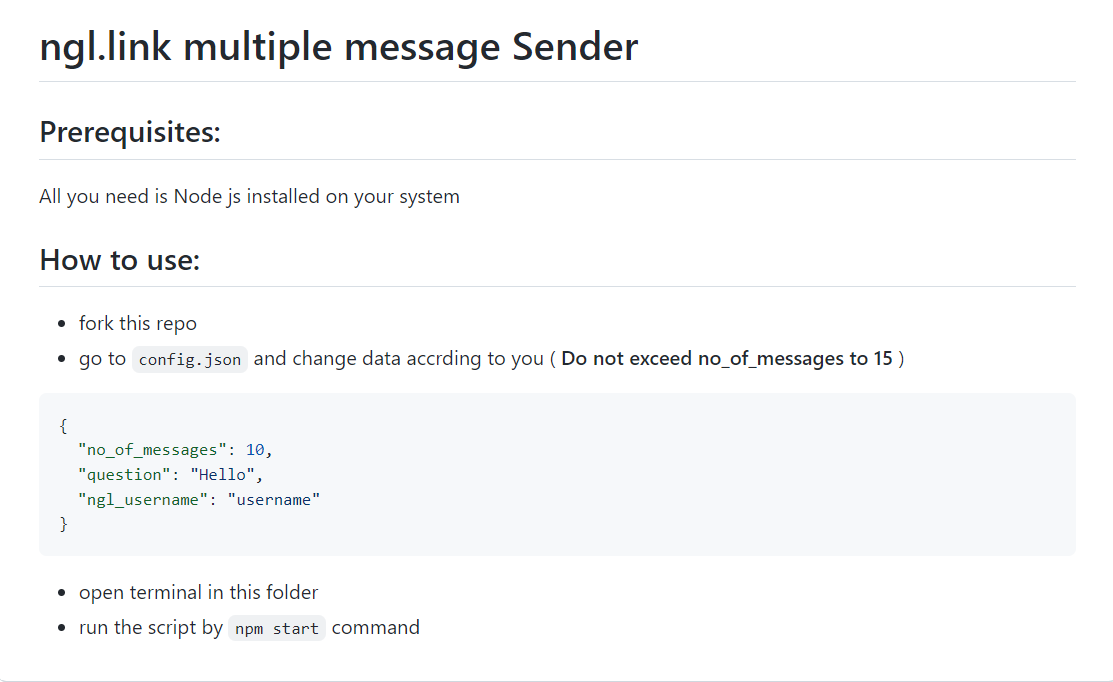Click the "question" key in code block

[124, 475]
